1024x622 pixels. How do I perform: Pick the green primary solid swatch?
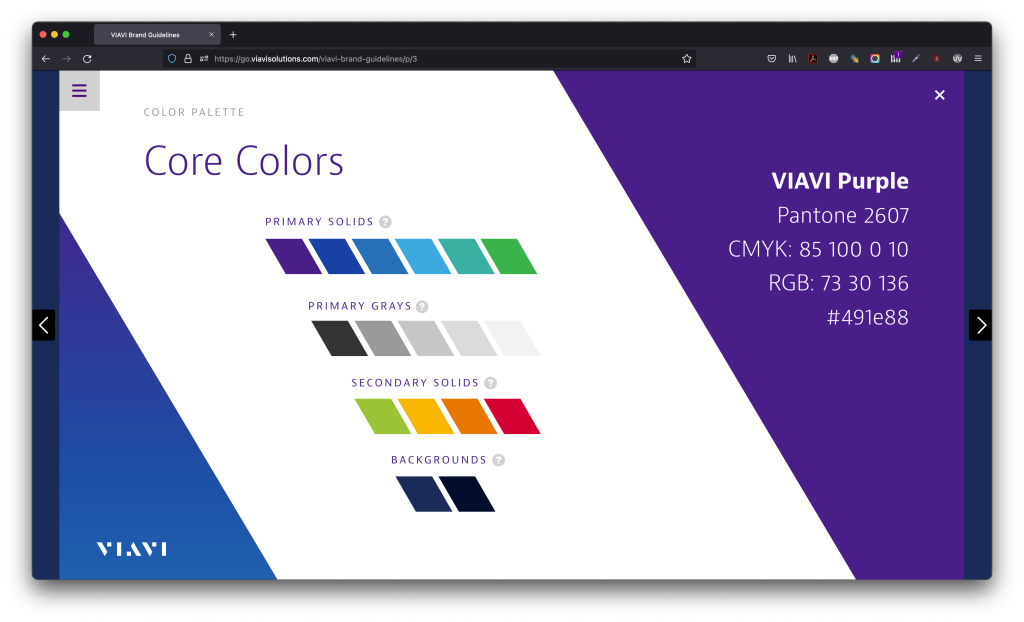(508, 256)
